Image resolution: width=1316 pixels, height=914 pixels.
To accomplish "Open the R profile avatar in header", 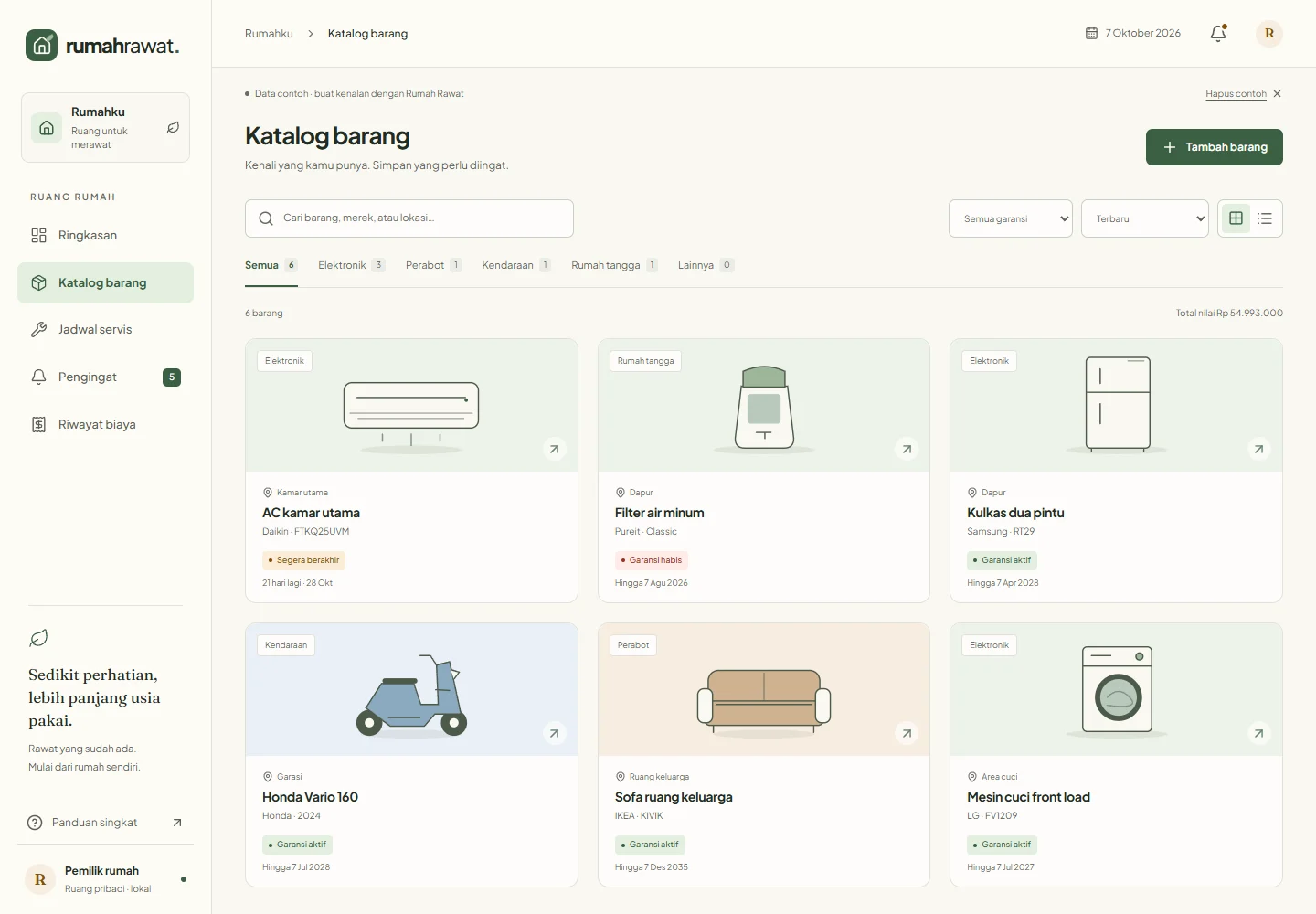I will pyautogui.click(x=1269, y=34).
